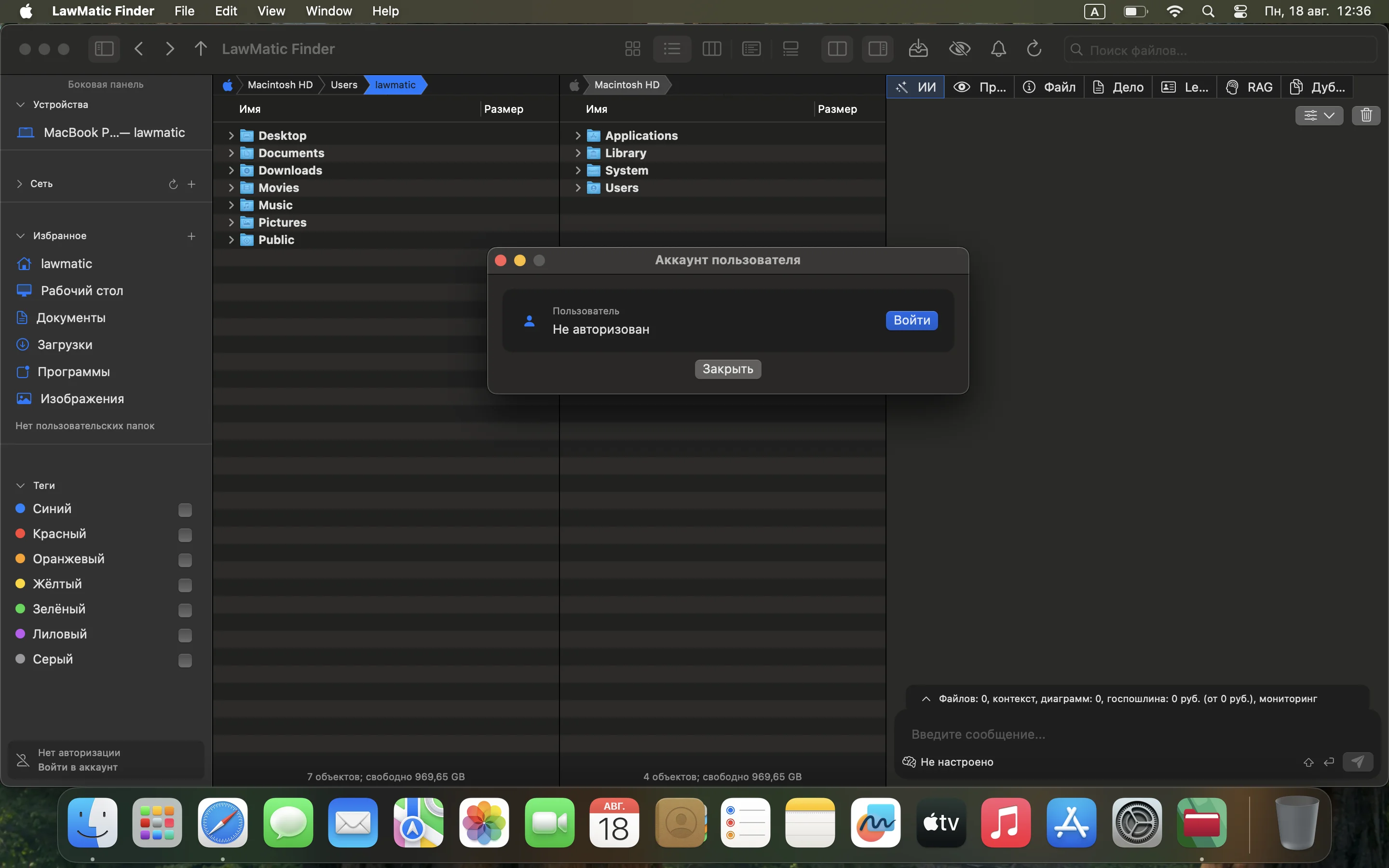
Task: Add a favorite in Избранное
Action: pyautogui.click(x=191, y=236)
